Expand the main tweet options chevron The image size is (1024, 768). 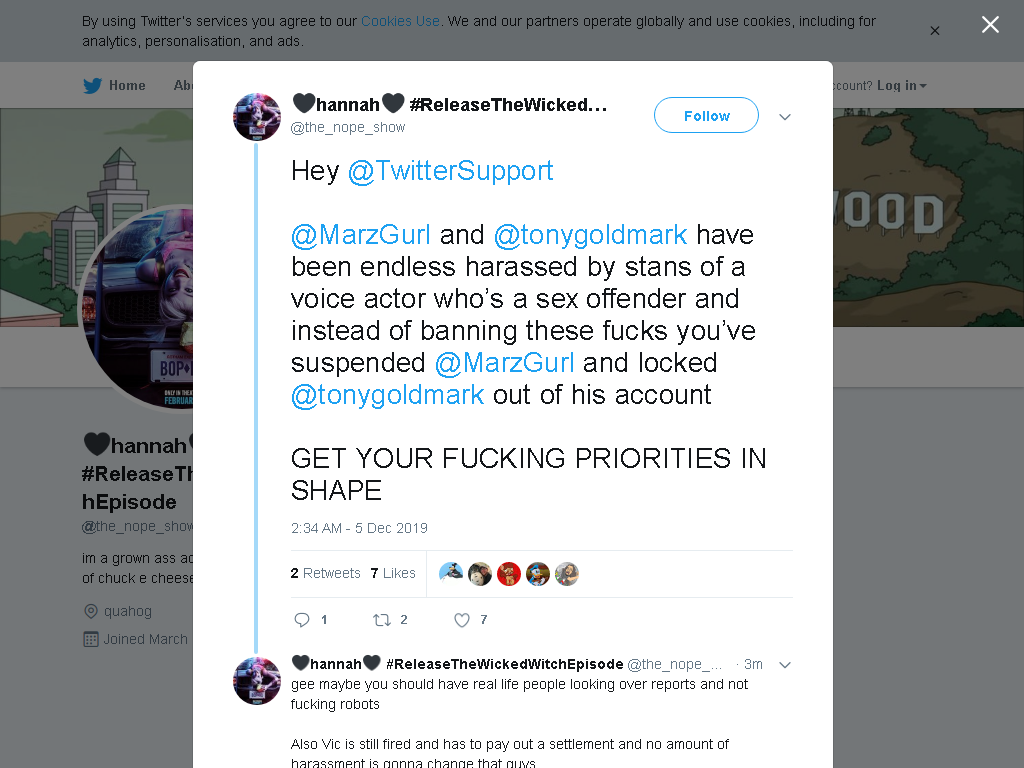pos(785,117)
